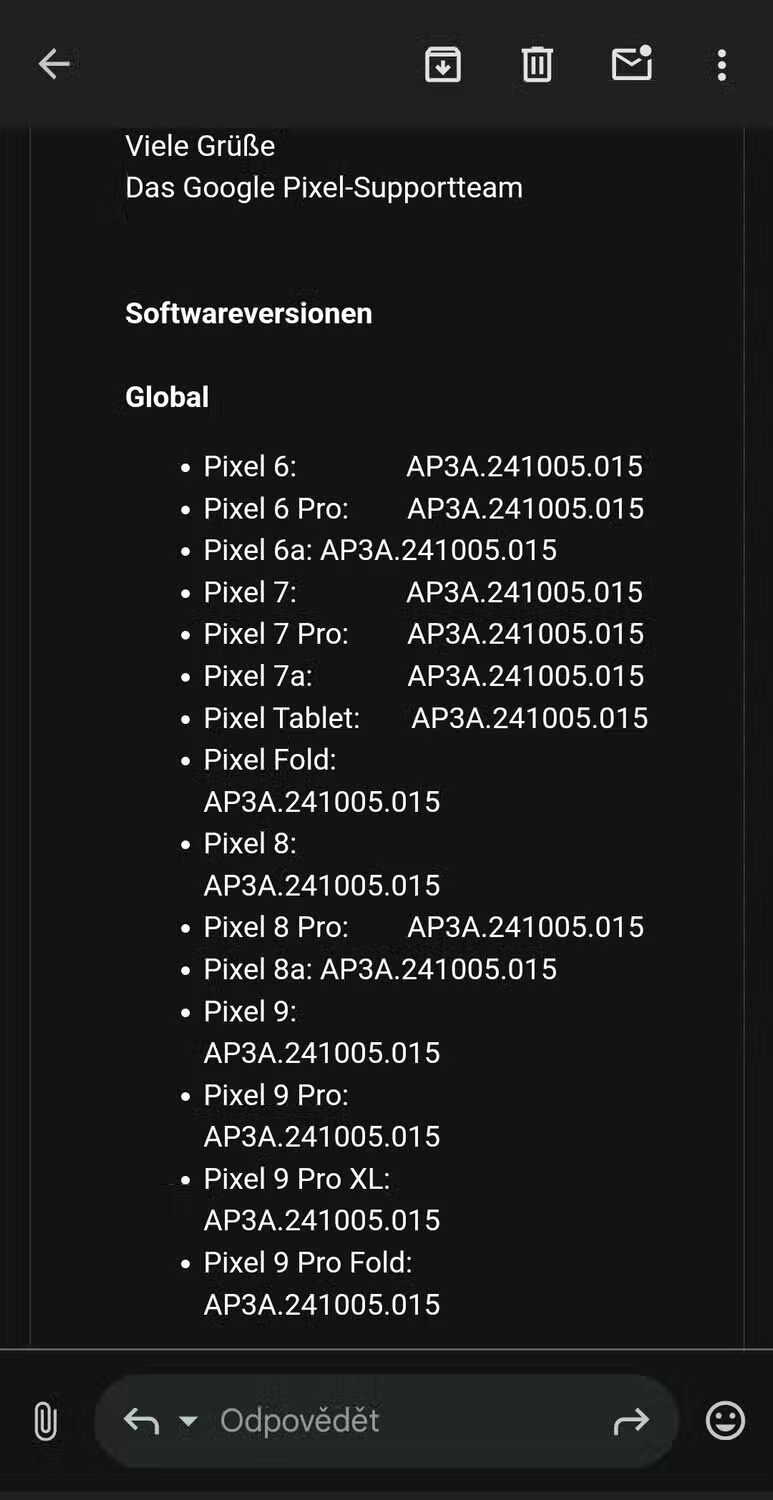Click the Das Google Pixel-Supportteam signature
The height and width of the screenshot is (1500, 773).
tap(324, 188)
